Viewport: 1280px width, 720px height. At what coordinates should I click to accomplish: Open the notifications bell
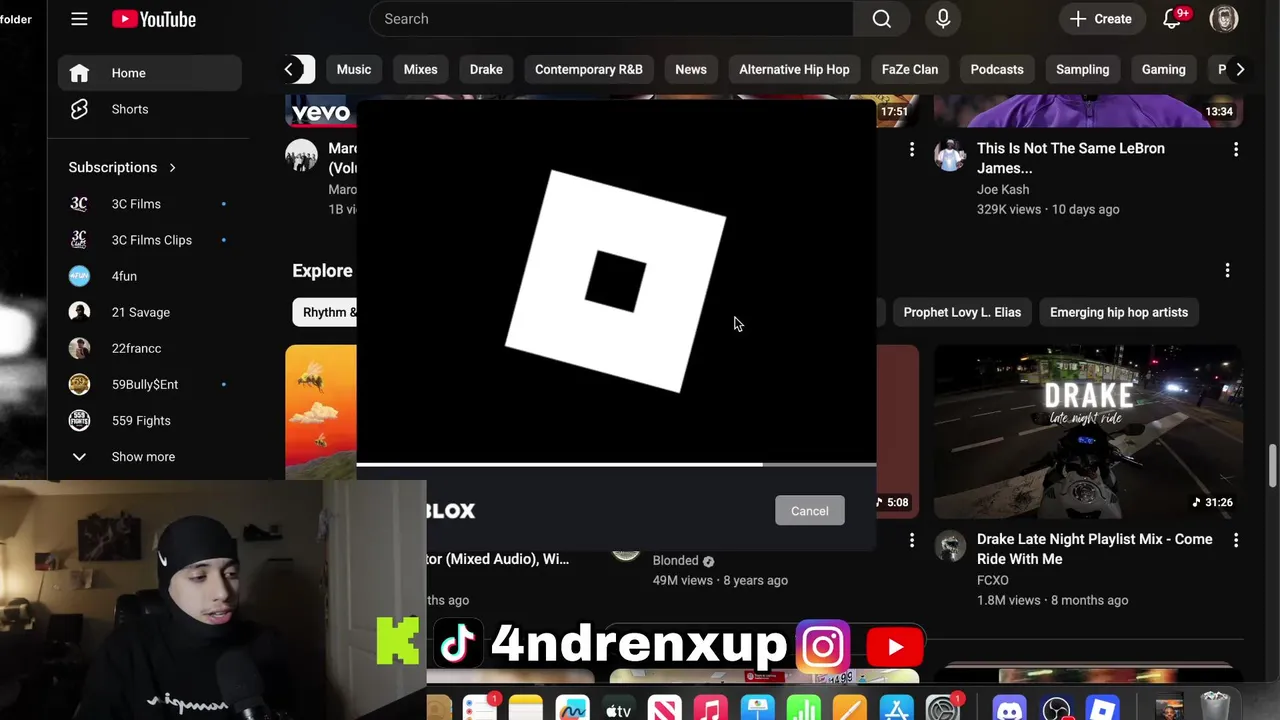tap(1172, 19)
